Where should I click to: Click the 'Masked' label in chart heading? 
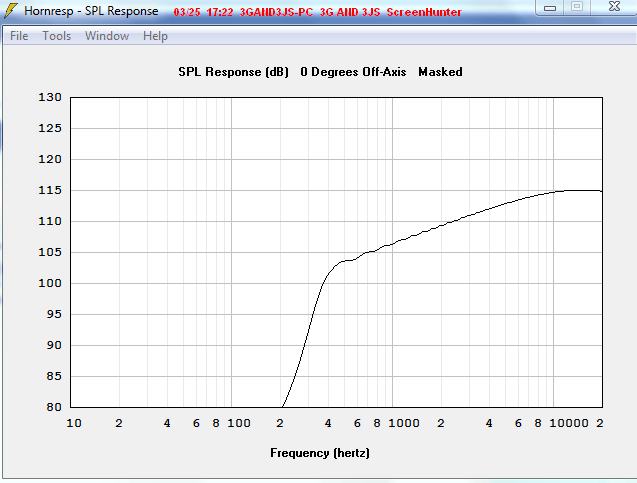[x=440, y=72]
